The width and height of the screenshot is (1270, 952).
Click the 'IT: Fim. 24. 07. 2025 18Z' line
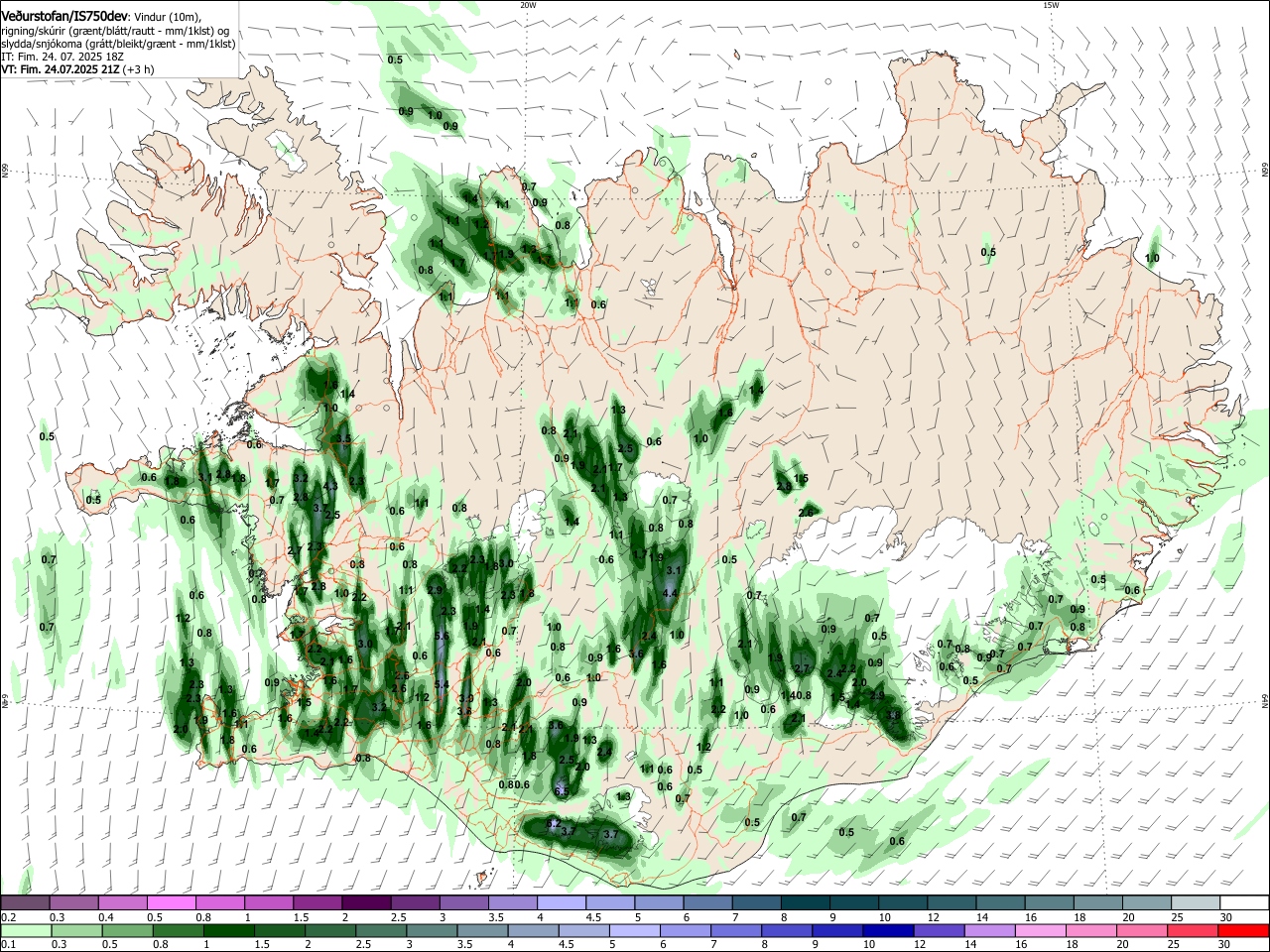pos(61,58)
